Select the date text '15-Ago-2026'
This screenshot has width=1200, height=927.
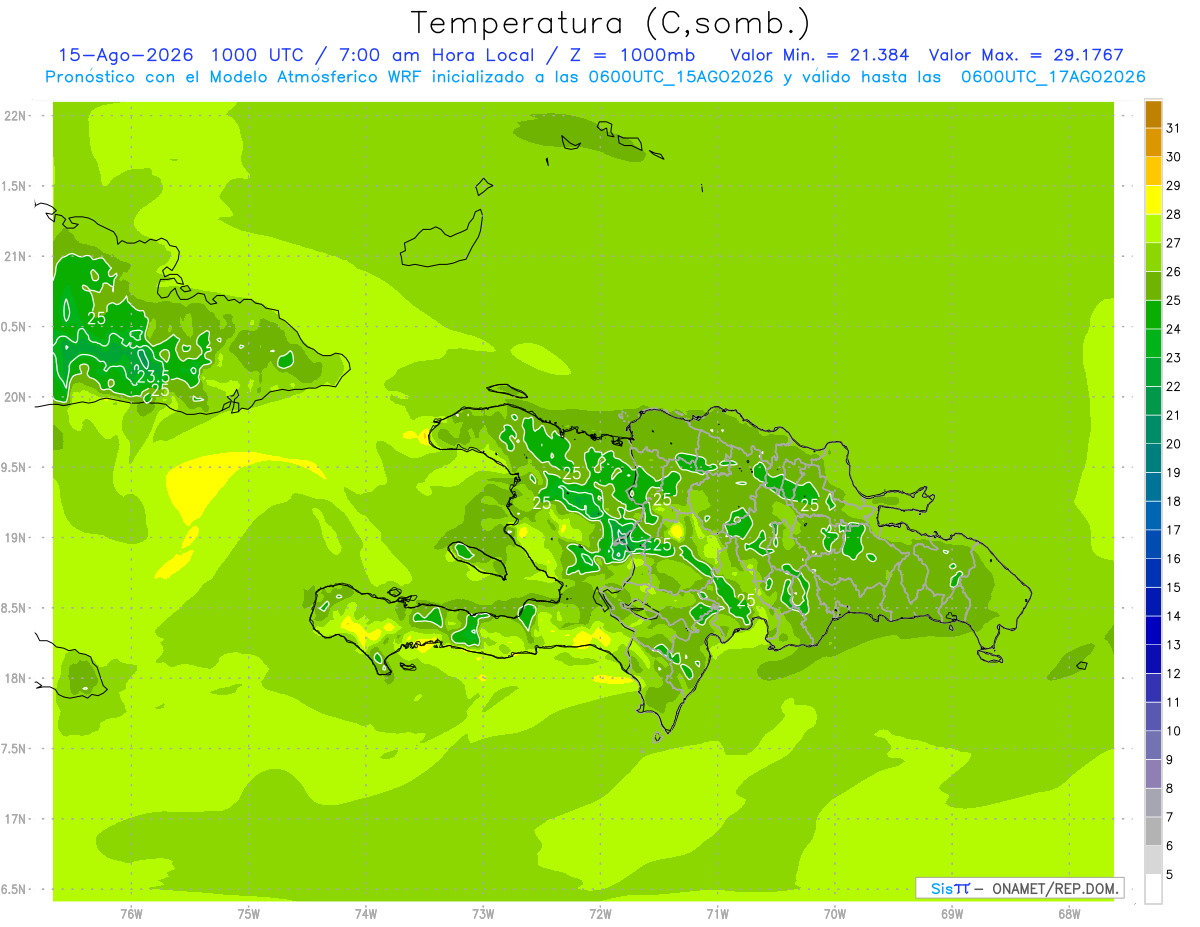pyautogui.click(x=124, y=55)
